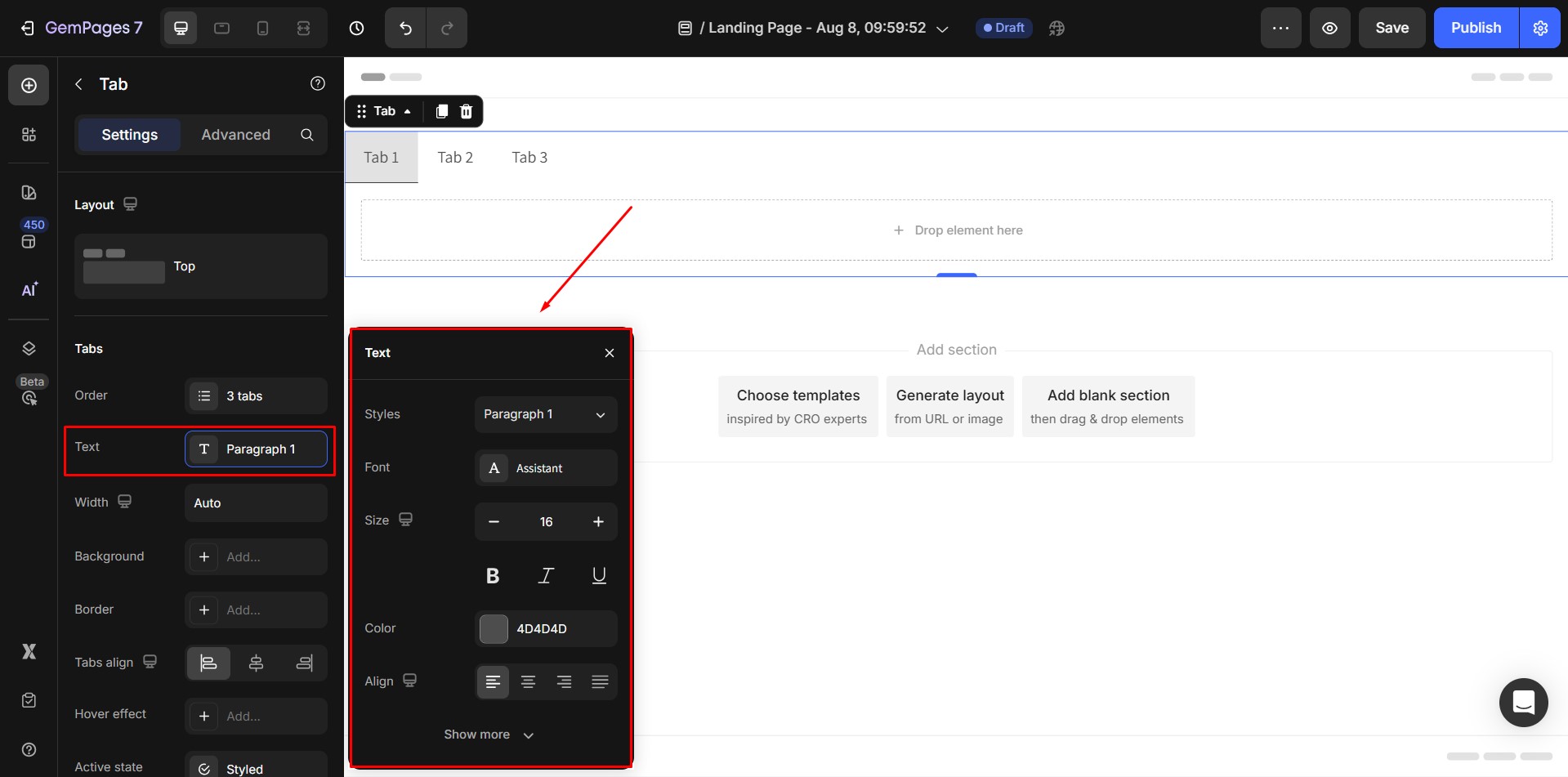Click the duplicate icon on the Tab toolbar
1568x777 pixels.
coord(441,111)
